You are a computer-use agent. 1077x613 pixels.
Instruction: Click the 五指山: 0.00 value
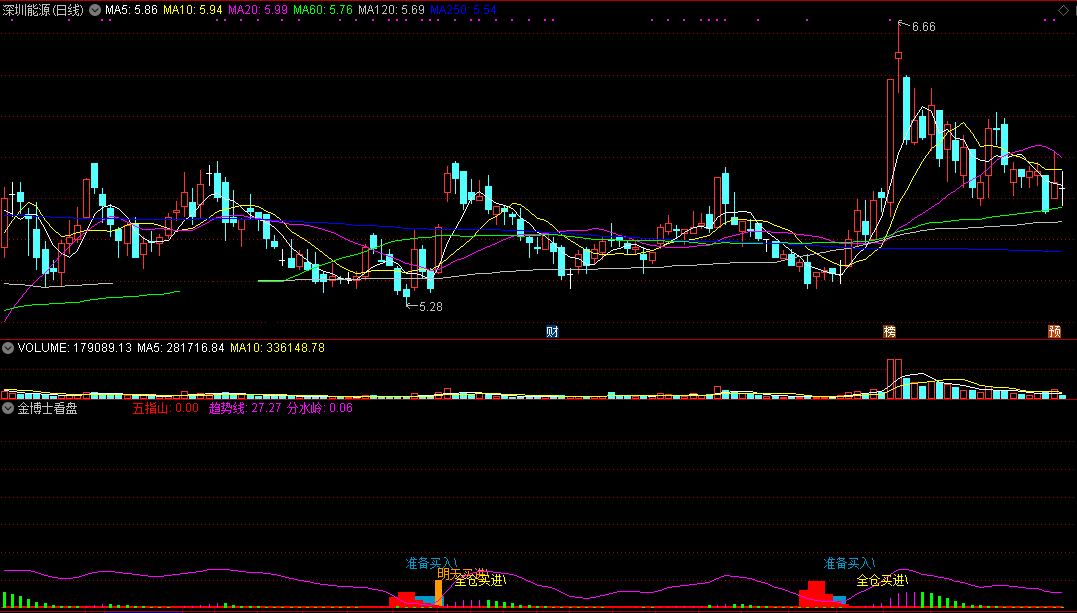pos(166,409)
